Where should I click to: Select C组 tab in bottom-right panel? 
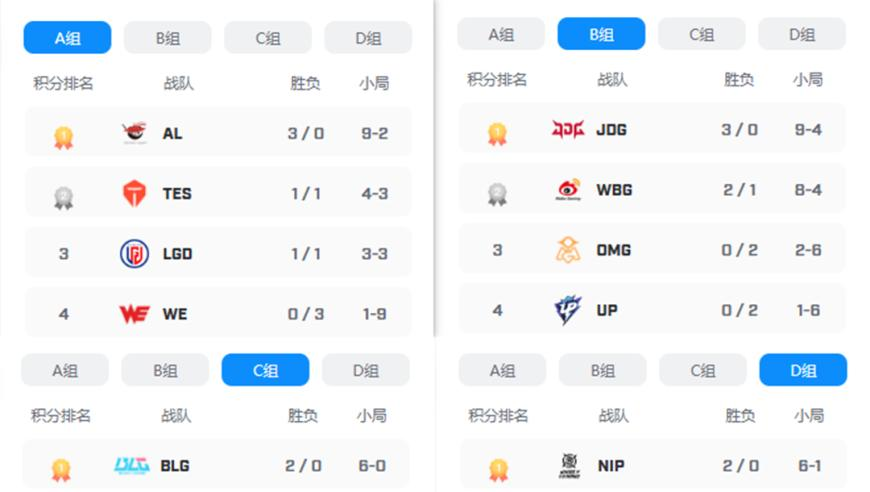coord(703,369)
